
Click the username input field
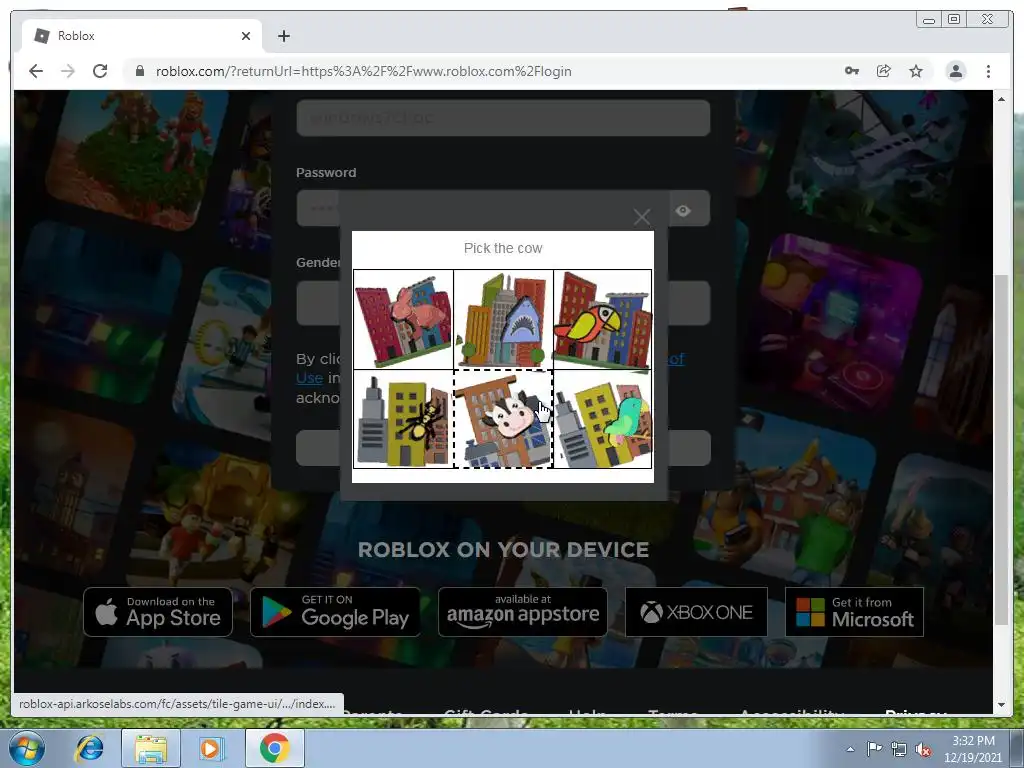click(x=503, y=118)
